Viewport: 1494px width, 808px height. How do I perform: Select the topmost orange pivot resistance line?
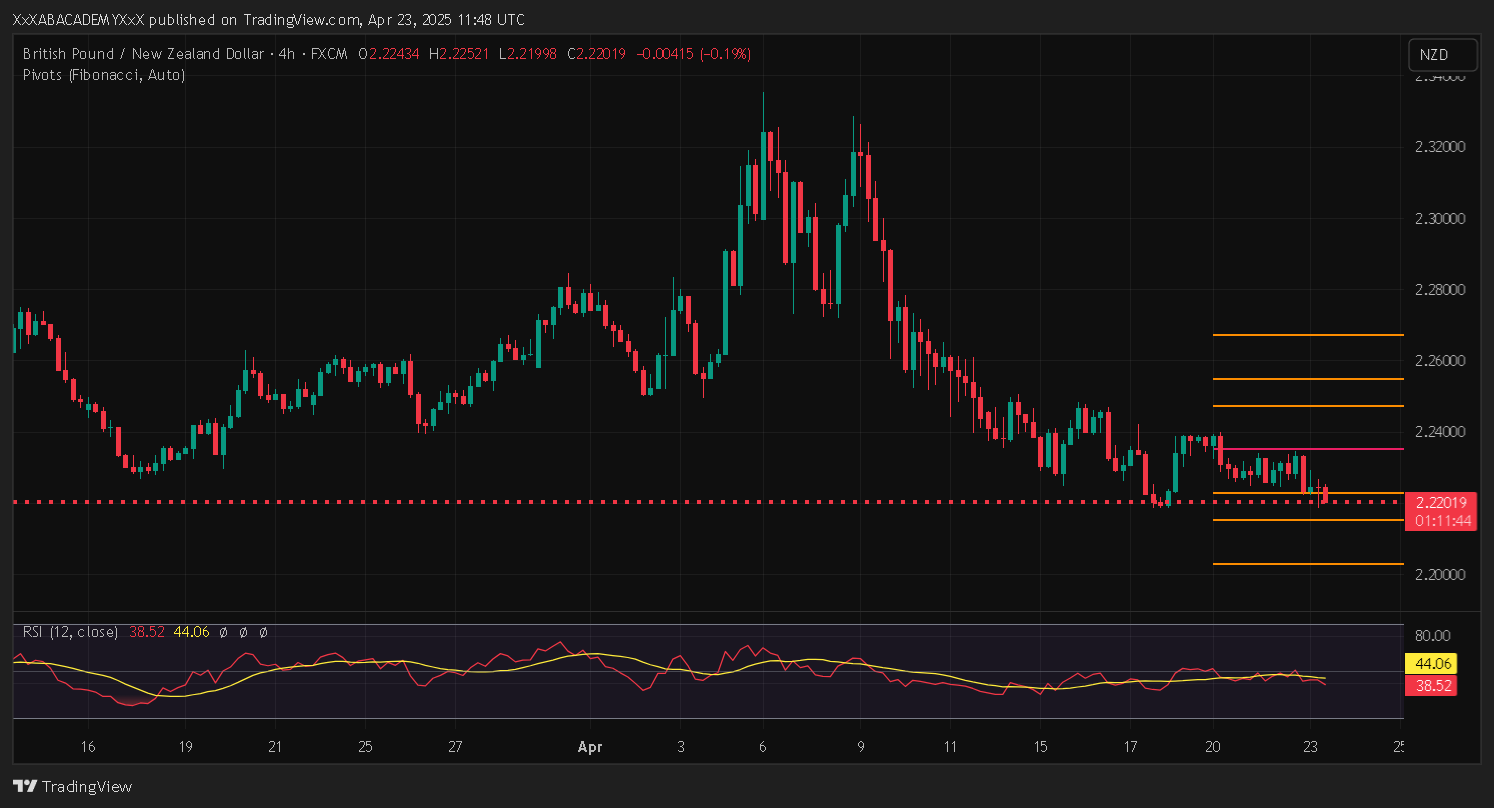point(1308,335)
